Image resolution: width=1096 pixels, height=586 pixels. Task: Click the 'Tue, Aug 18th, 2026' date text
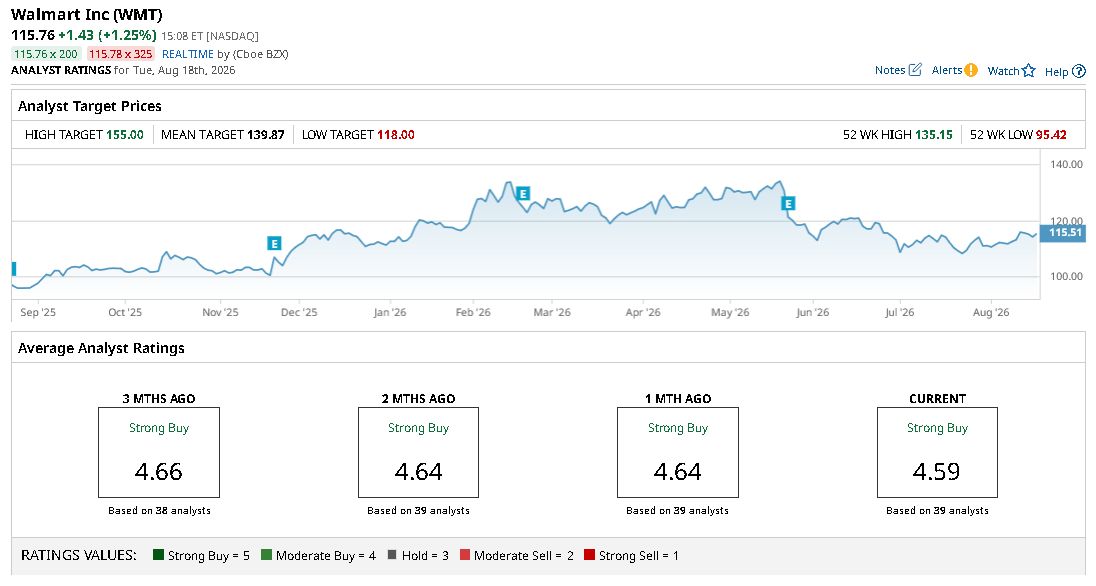click(184, 70)
